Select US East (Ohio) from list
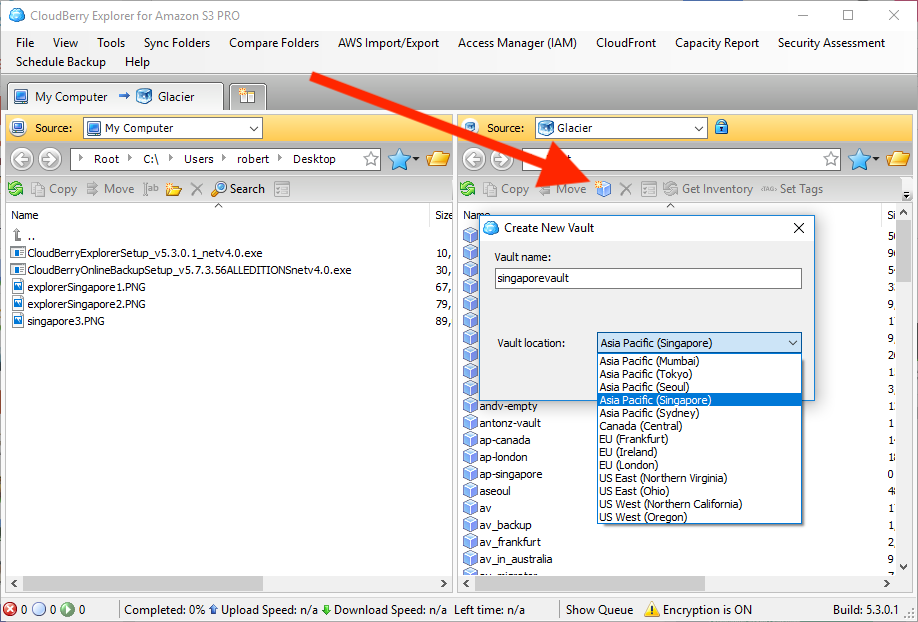918x622 pixels. 699,491
